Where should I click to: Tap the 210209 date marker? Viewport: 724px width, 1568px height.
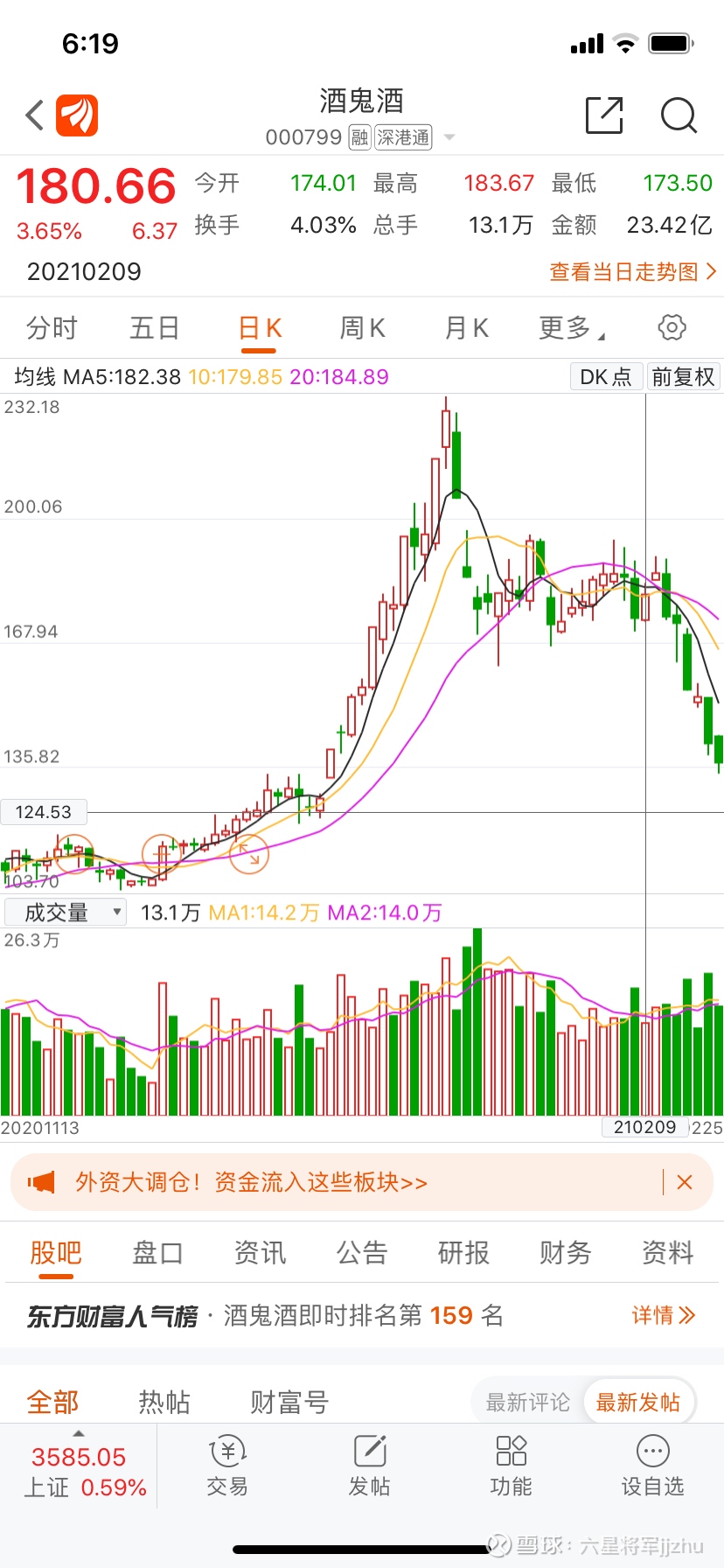tap(645, 1127)
